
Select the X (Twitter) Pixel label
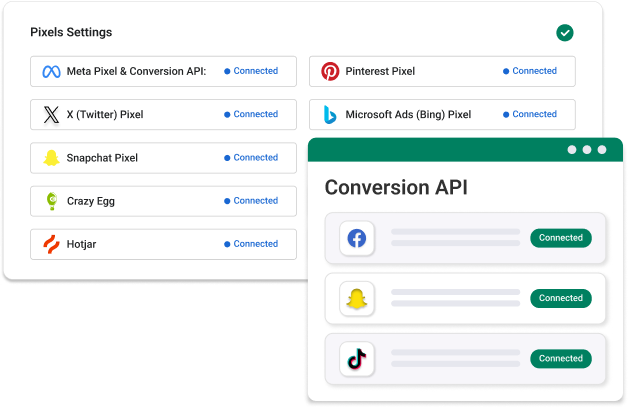pyautogui.click(x=105, y=115)
